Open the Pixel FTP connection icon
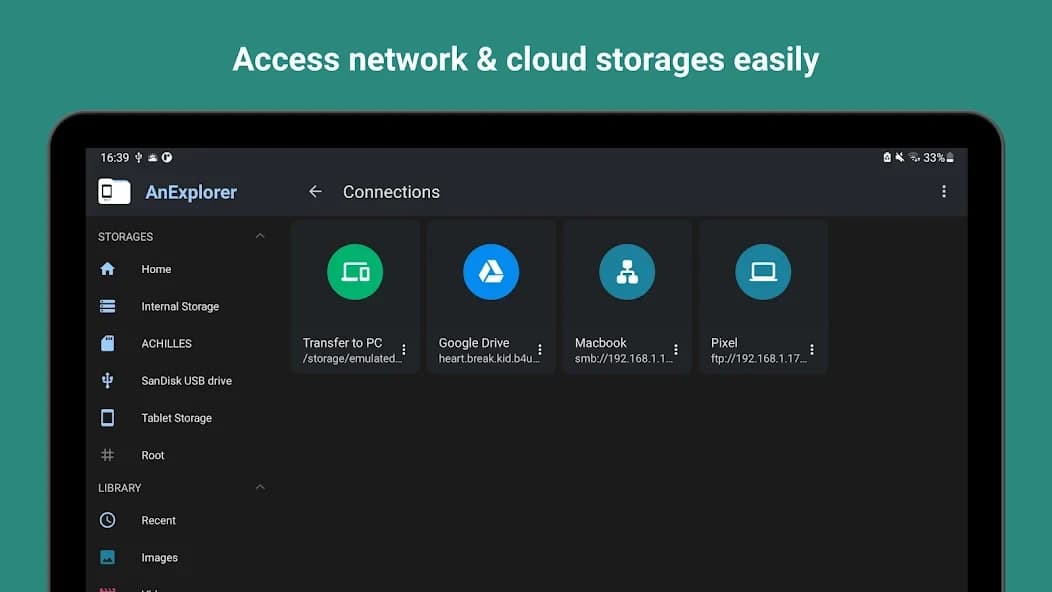Screen dimensions: 1052x592 tap(763, 272)
